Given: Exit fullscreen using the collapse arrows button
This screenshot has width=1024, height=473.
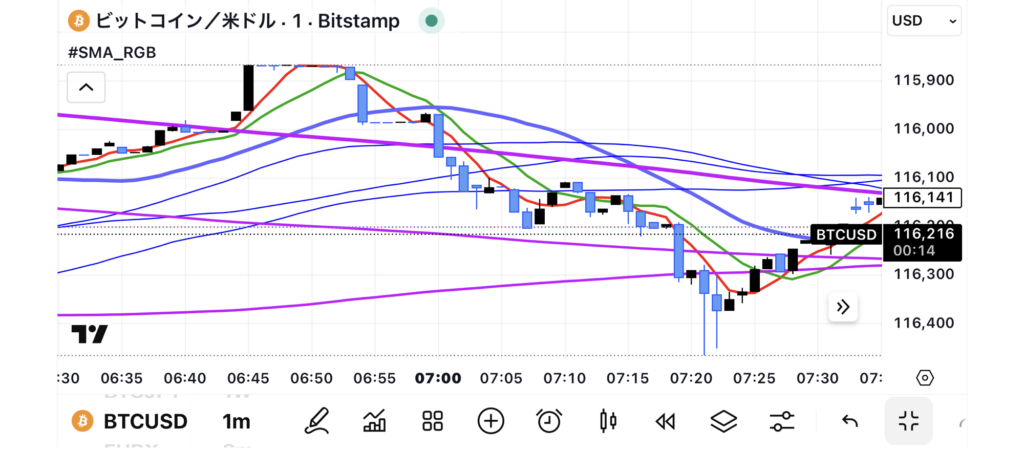Looking at the screenshot, I should click(x=909, y=421).
